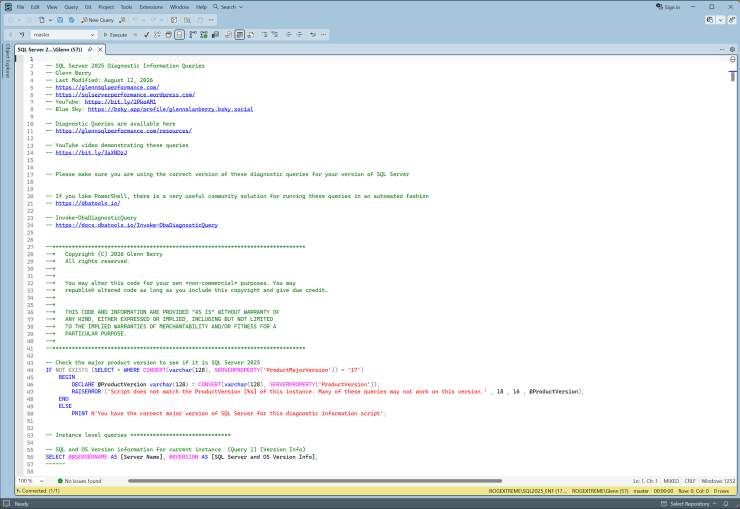
Task: Open the File menu
Action: click(20, 7)
